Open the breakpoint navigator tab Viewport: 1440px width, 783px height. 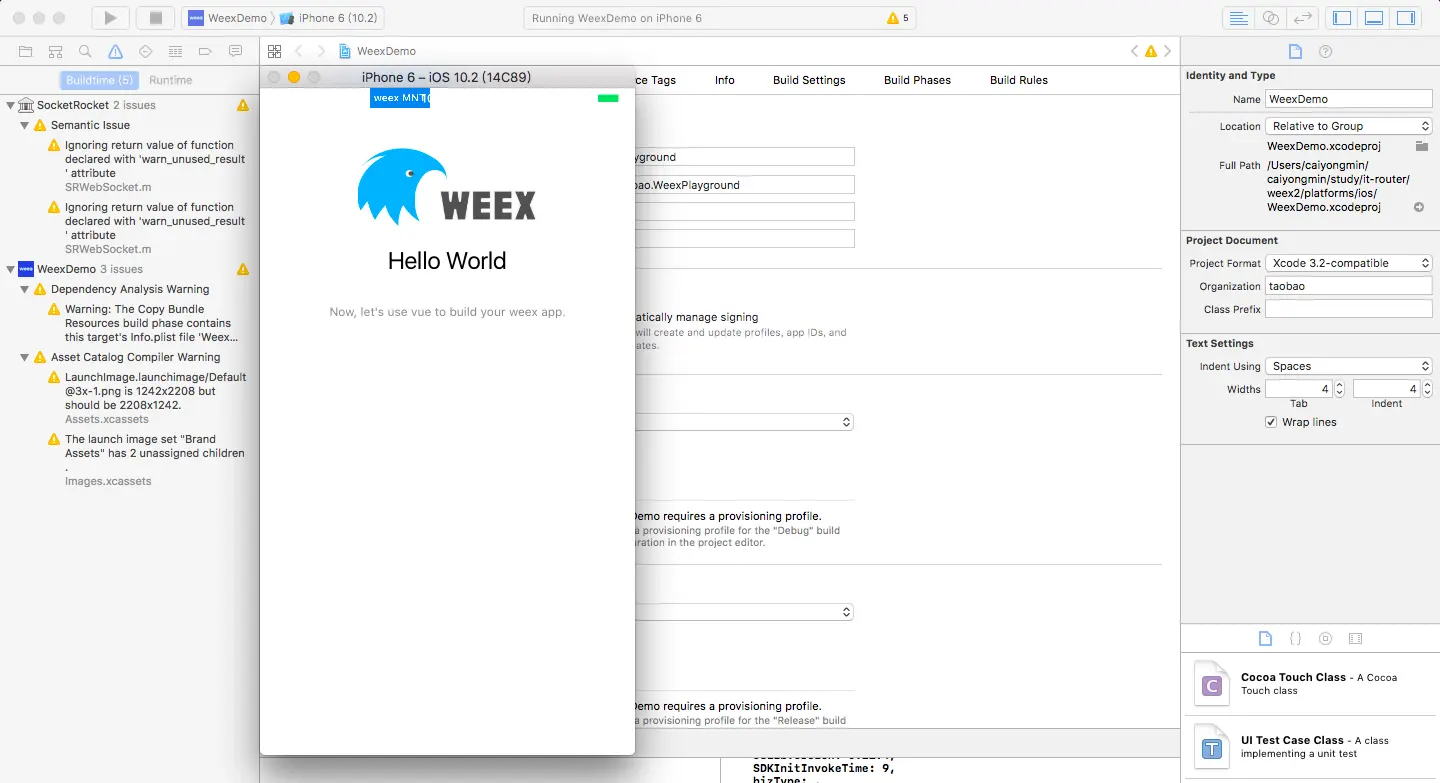tap(205, 51)
